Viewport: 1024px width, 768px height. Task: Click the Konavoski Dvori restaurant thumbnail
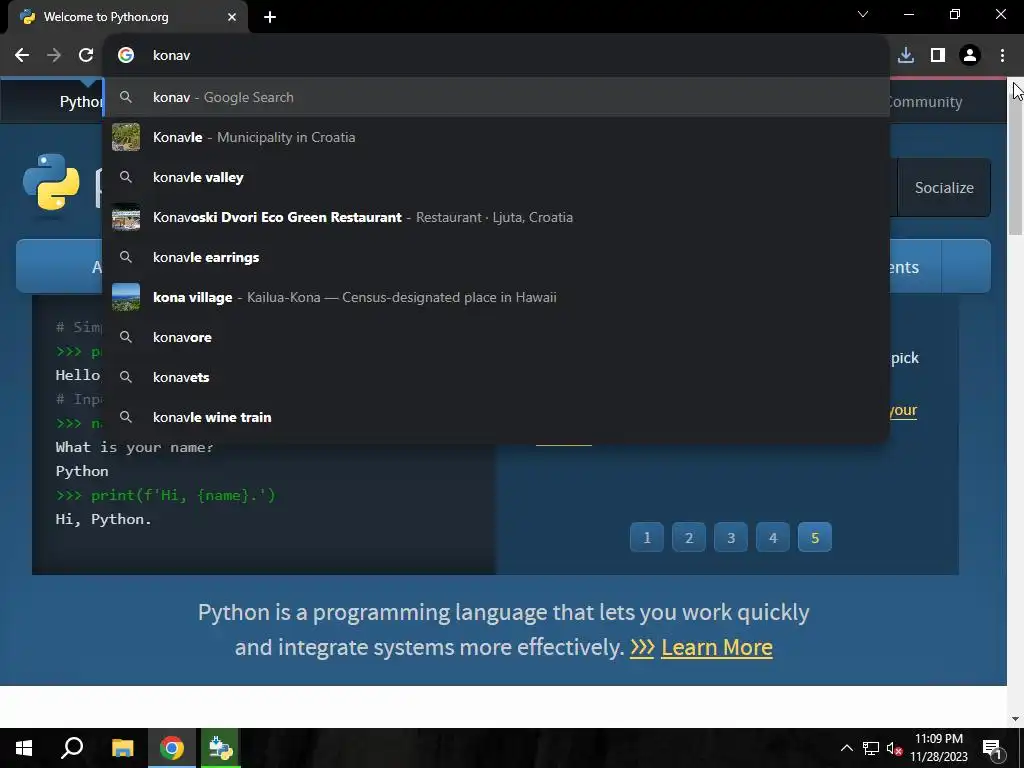[x=126, y=217]
